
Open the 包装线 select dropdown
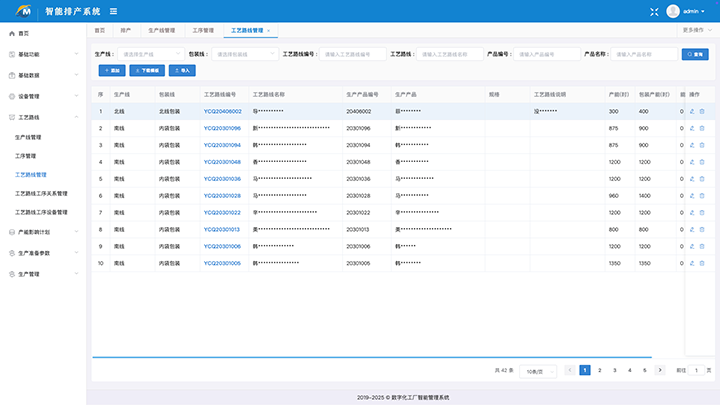(243, 54)
